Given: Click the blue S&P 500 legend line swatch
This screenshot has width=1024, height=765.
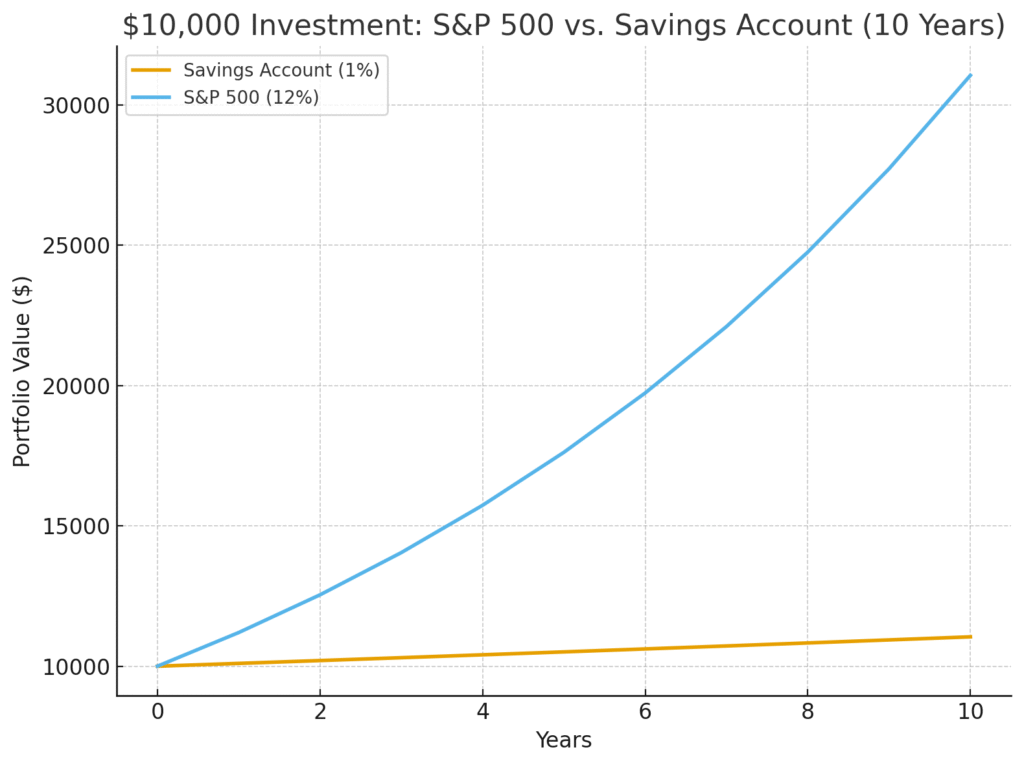Looking at the screenshot, I should pyautogui.click(x=151, y=97).
